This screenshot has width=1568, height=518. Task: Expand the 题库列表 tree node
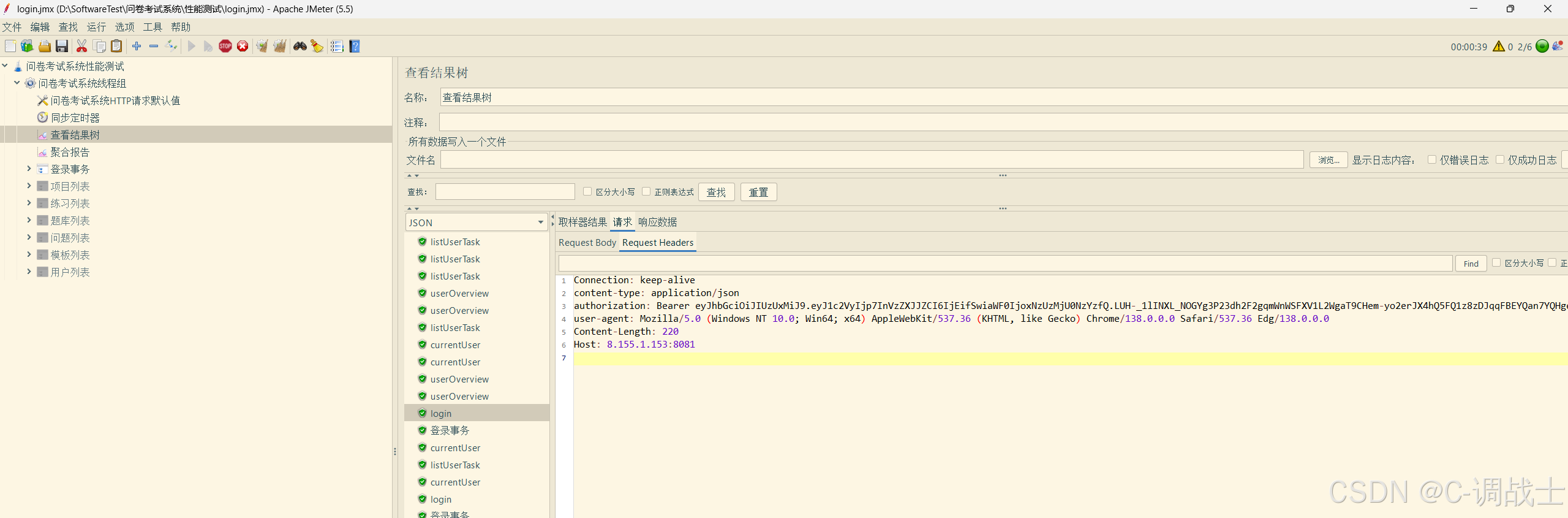pos(29,220)
